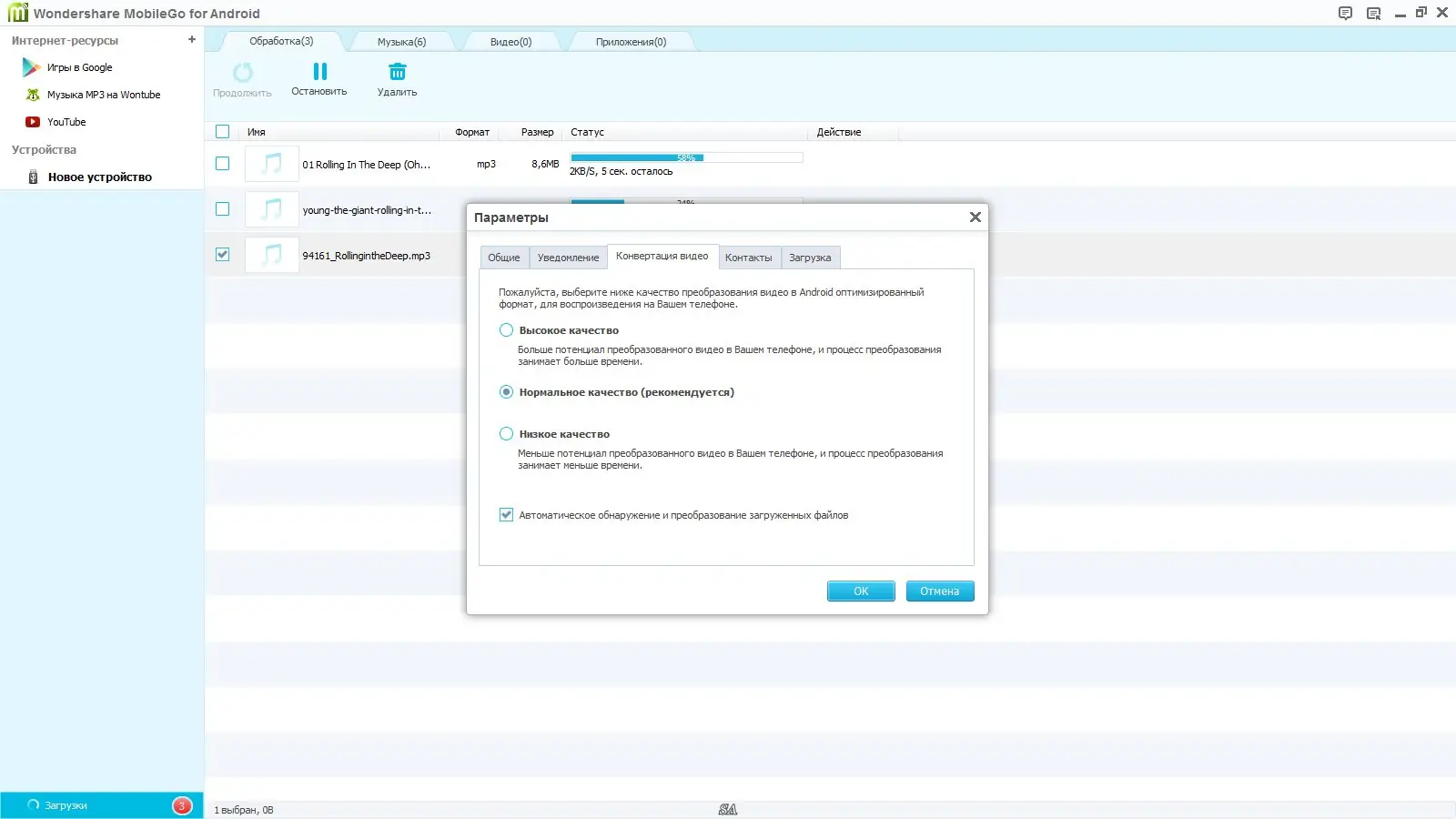Click the mp3 format cell

[486, 164]
